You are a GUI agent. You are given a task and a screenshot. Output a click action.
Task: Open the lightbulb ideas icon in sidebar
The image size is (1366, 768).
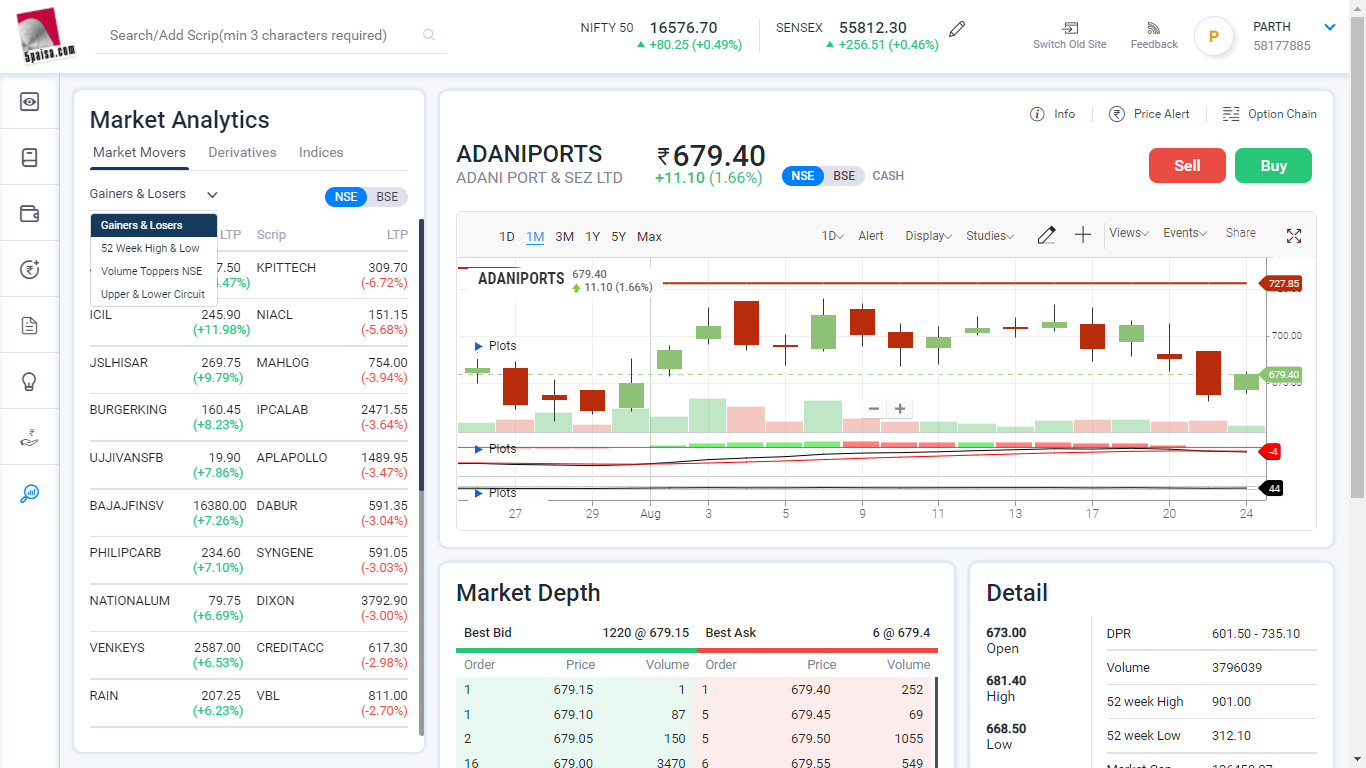[29, 381]
